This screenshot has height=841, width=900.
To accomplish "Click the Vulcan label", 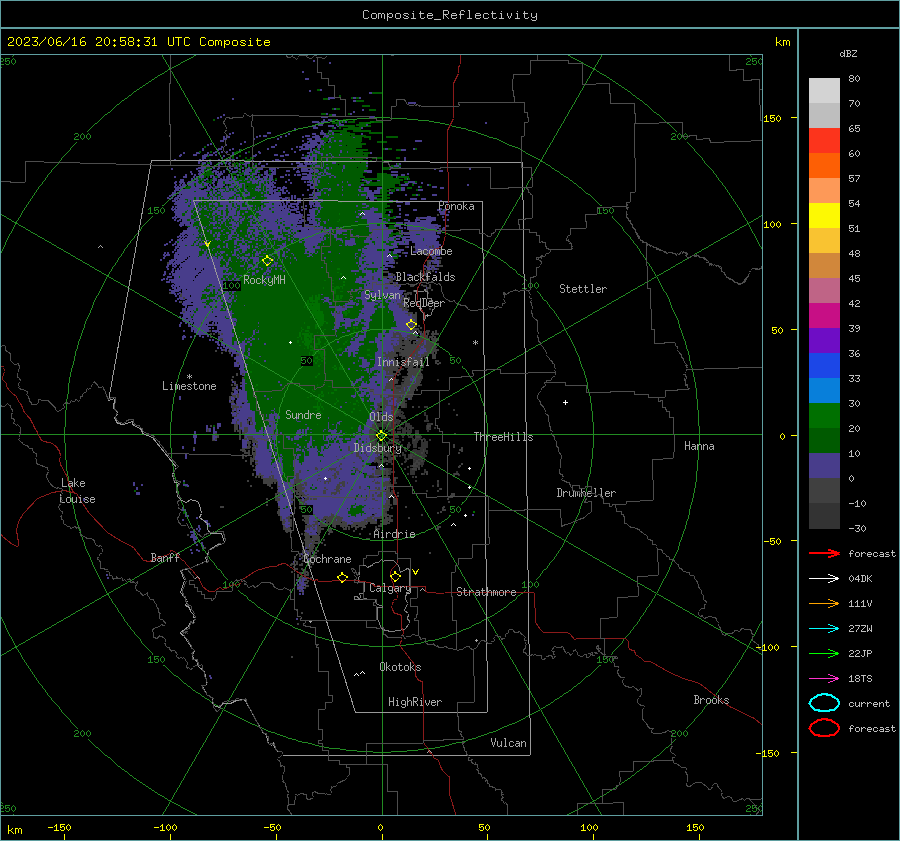I will pos(508,743).
